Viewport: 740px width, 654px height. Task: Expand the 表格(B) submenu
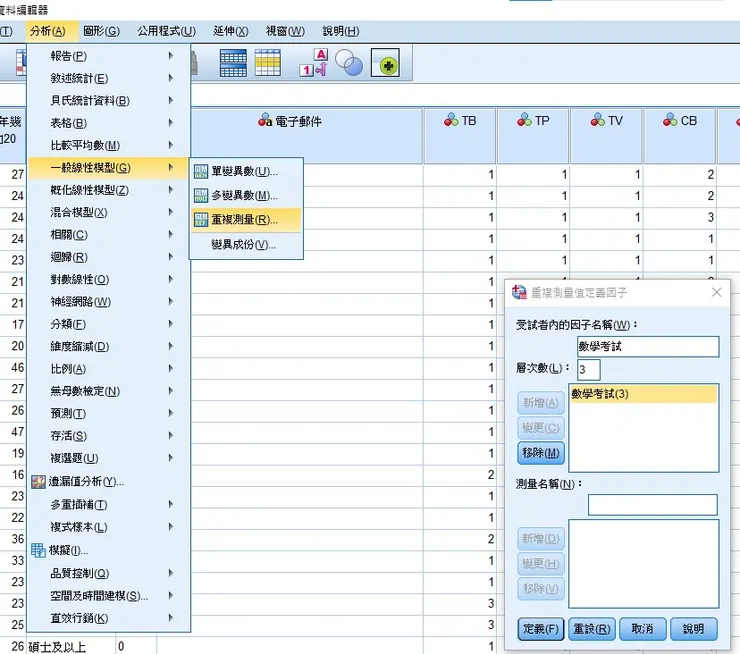(109, 123)
